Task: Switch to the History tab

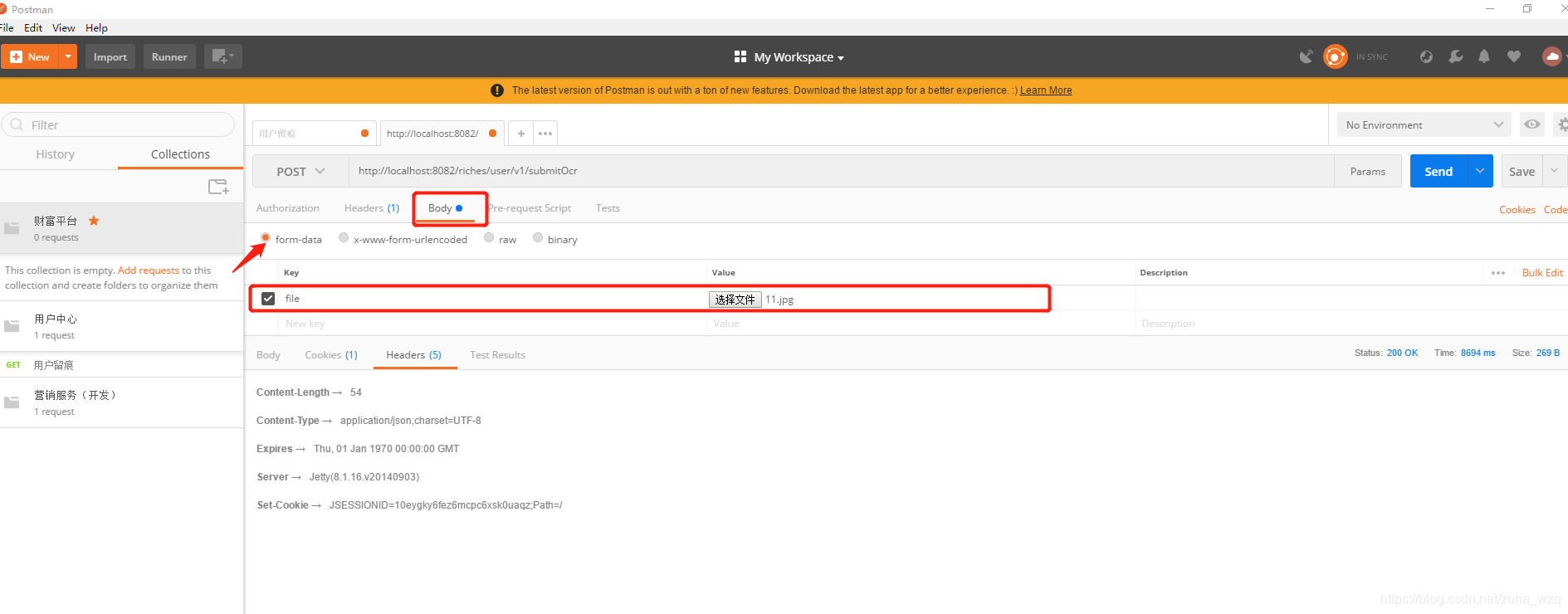Action: [x=56, y=154]
